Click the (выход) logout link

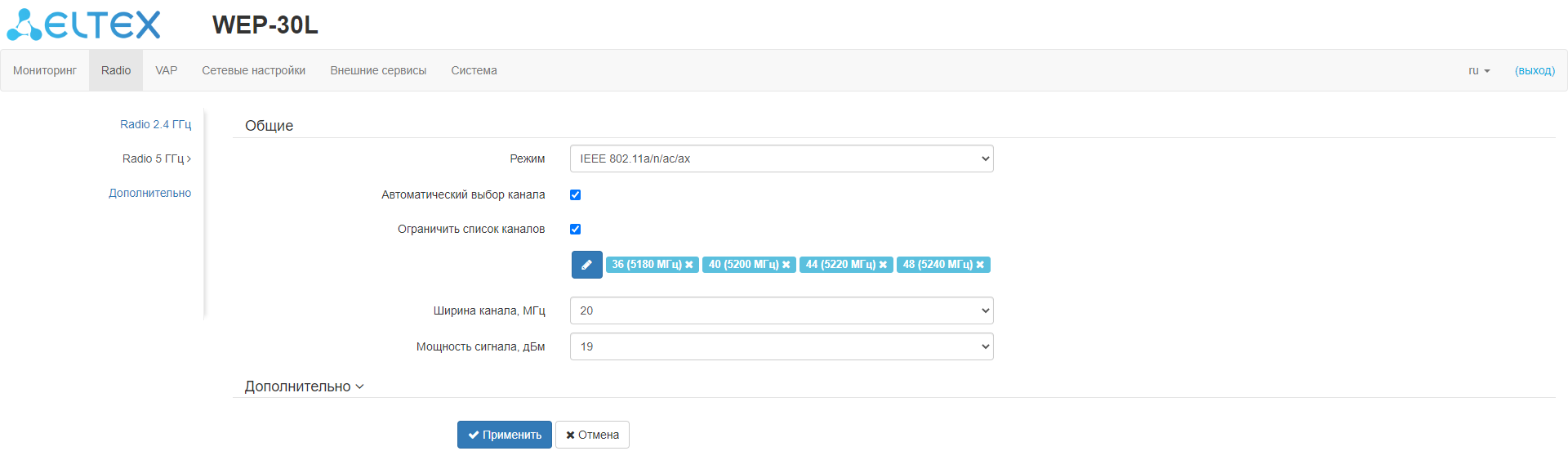click(x=1535, y=70)
